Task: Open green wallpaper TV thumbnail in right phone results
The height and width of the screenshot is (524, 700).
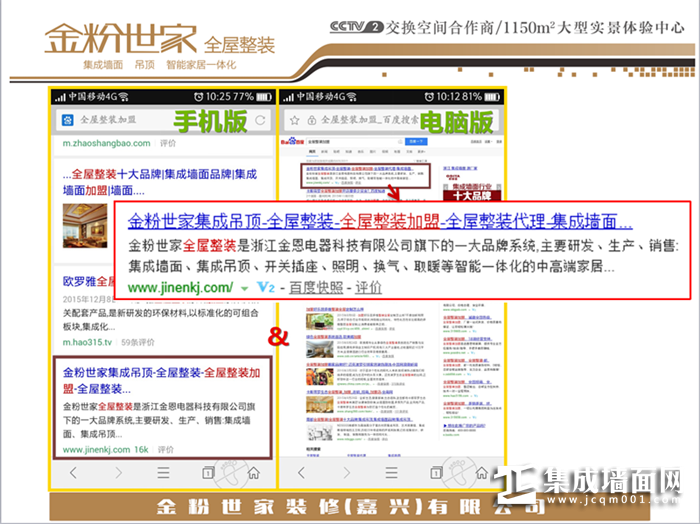Action: 320,321
